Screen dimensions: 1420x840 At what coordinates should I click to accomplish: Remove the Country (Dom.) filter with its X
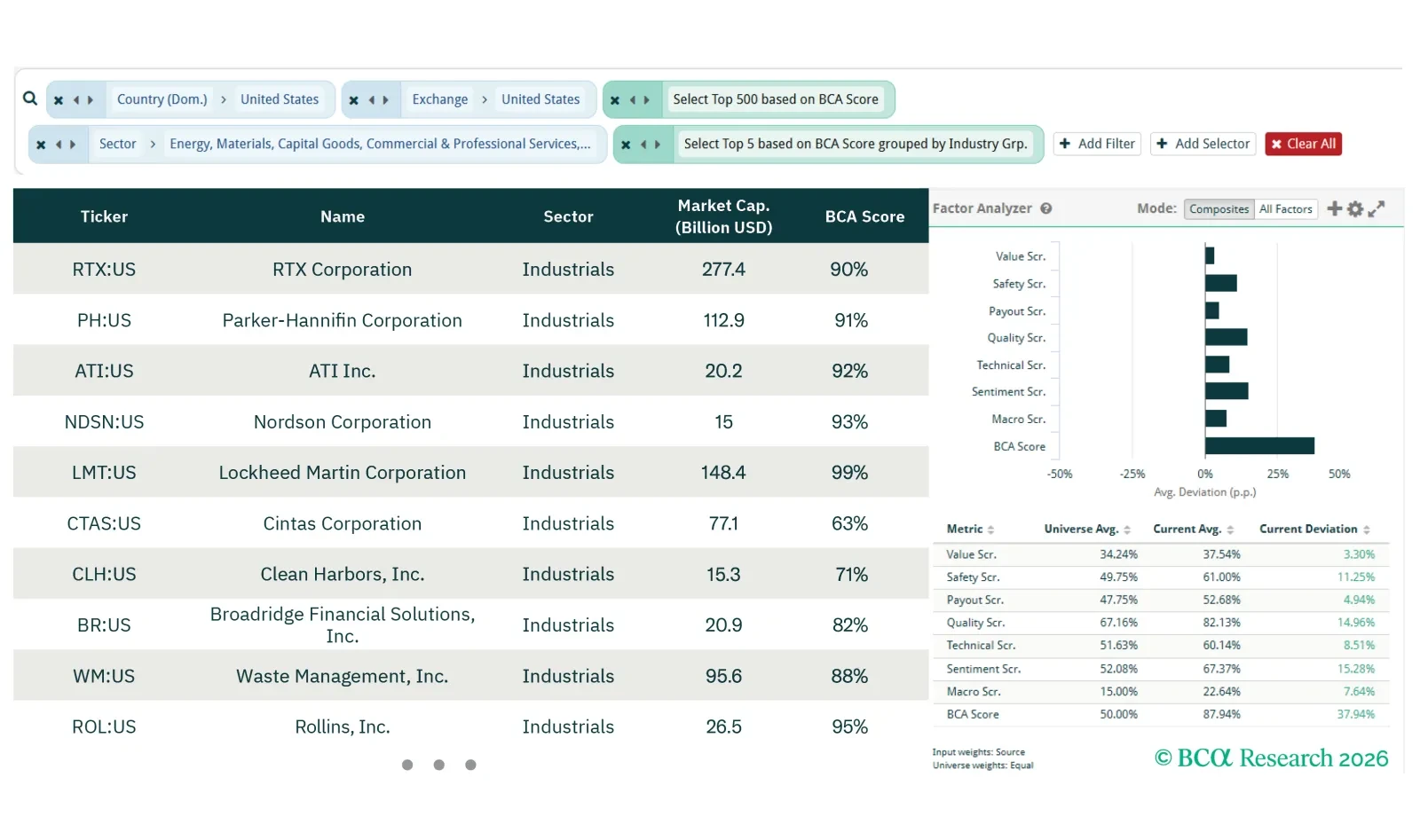(x=59, y=100)
